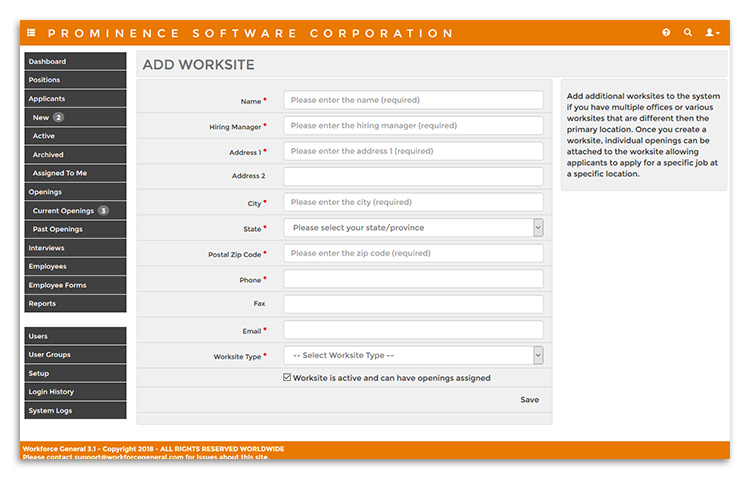Click the Save button
Viewport: 750px width, 479px height.
point(529,400)
